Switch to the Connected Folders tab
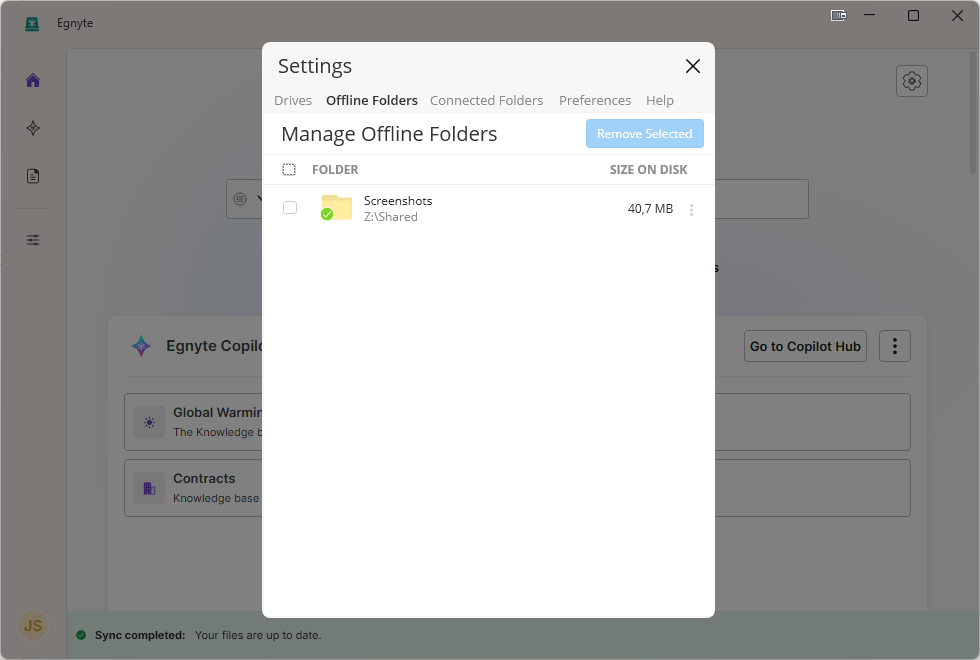 (x=487, y=100)
